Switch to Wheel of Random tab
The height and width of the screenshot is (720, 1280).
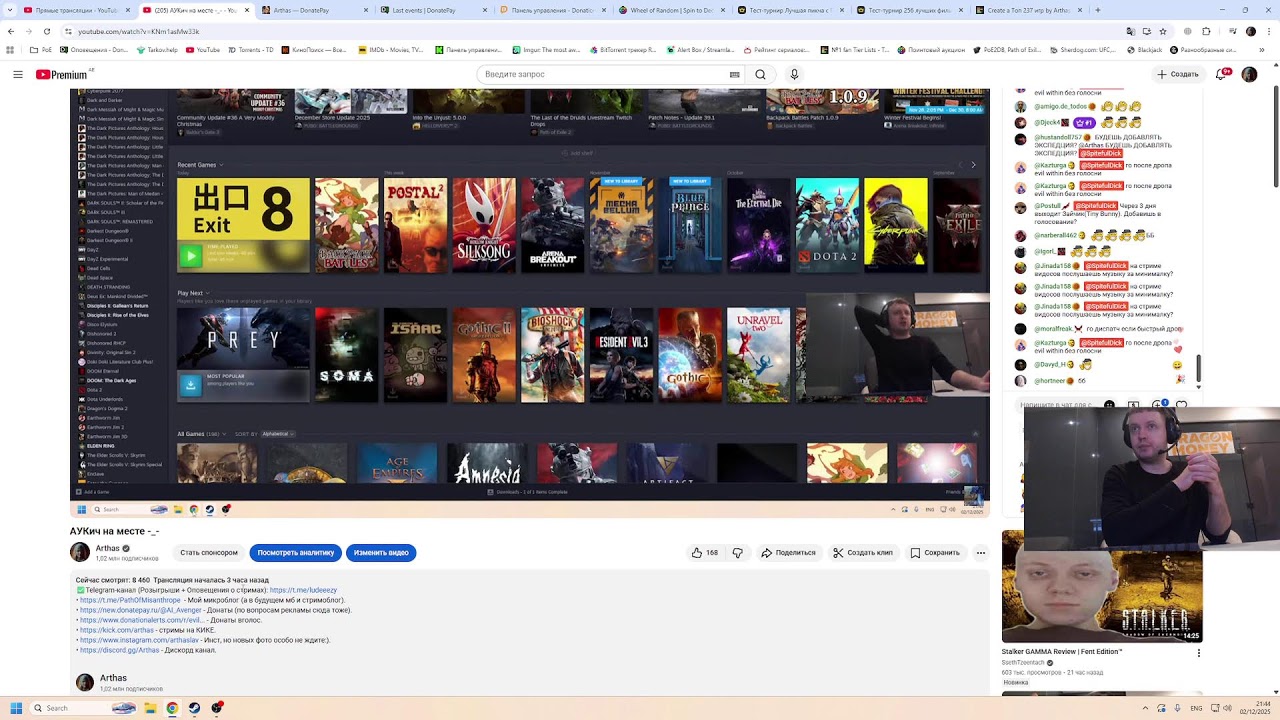click(x=671, y=10)
